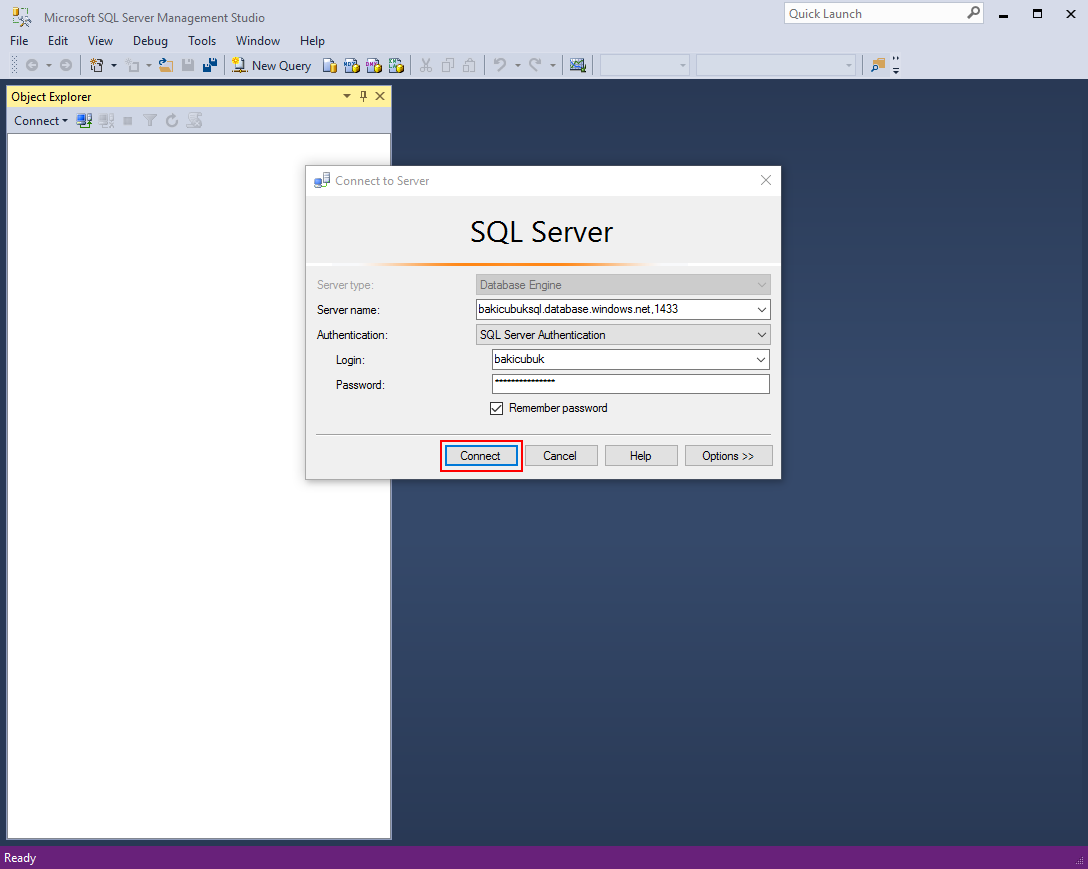Screen dimensions: 1088x869
Task: Click the Connect button in dialog
Action: pos(480,456)
